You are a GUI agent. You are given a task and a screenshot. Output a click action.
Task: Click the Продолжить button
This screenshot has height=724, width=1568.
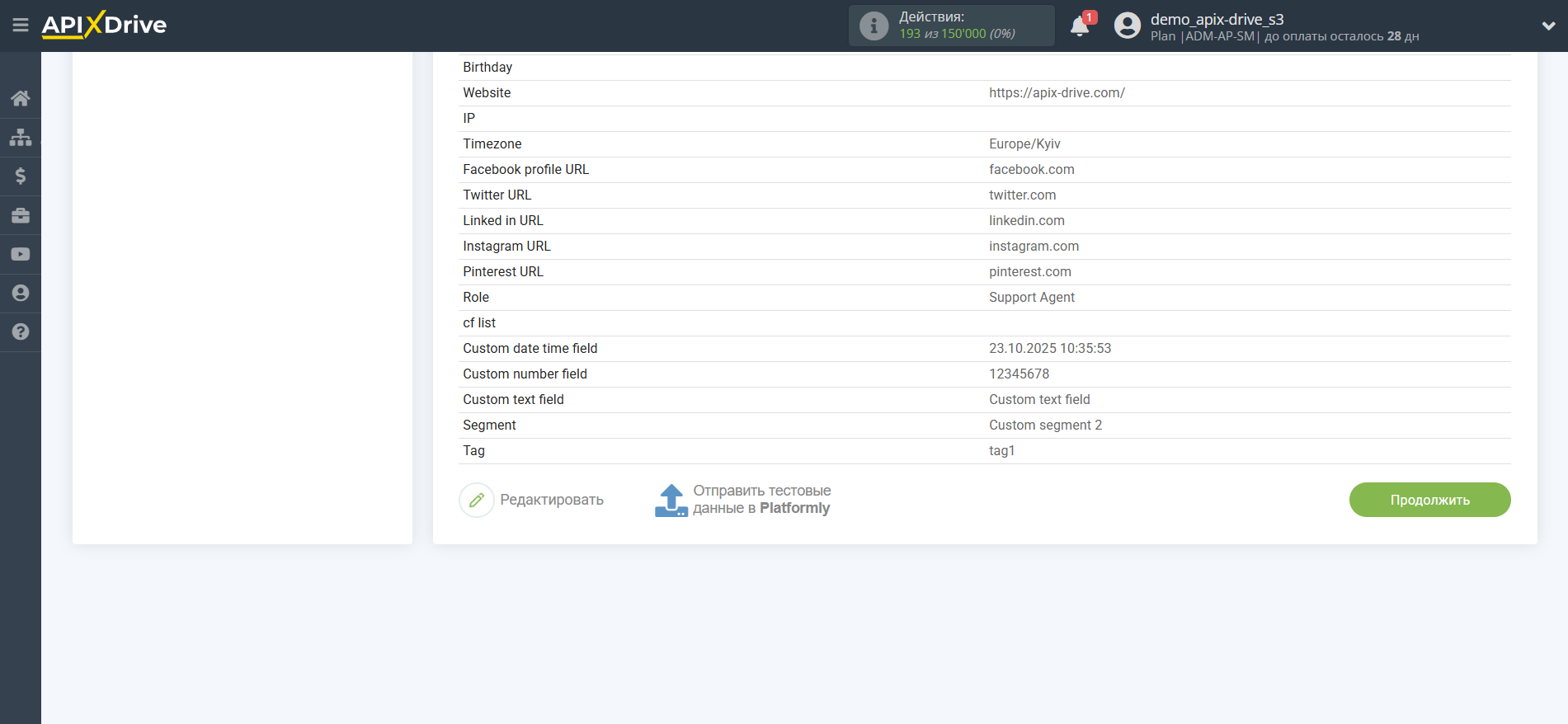point(1429,500)
